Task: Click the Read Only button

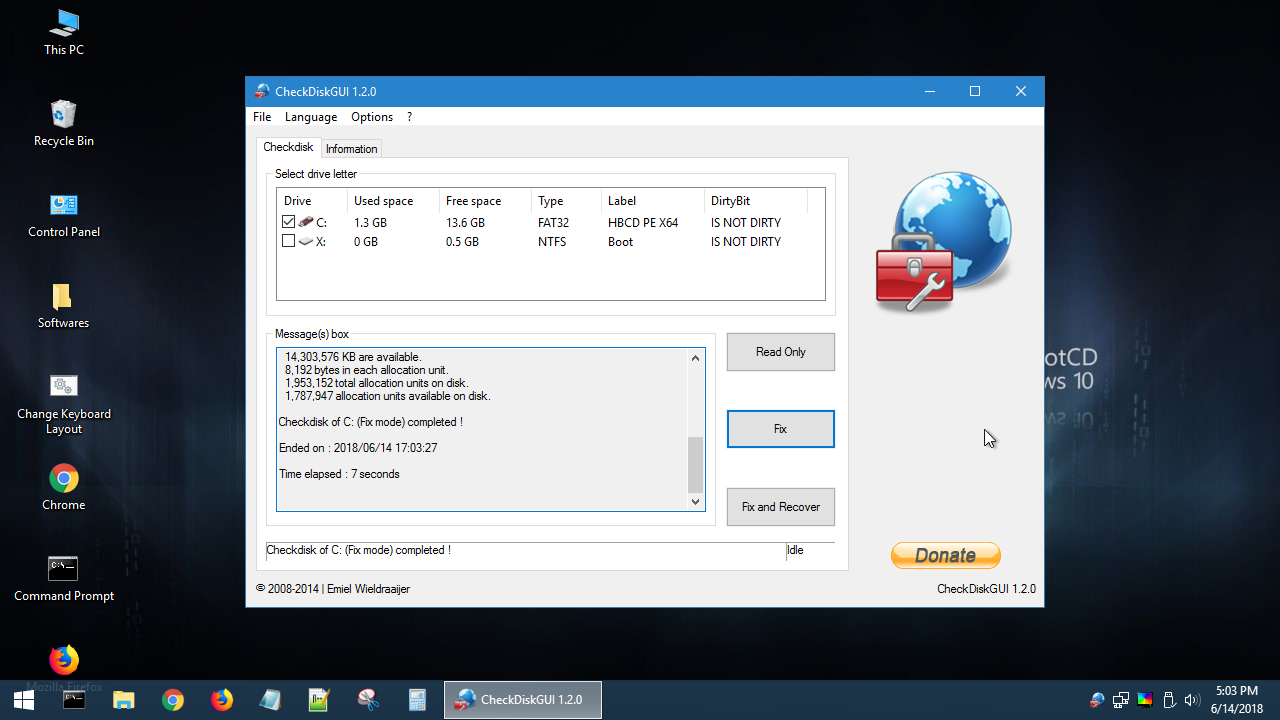Action: tap(780, 352)
